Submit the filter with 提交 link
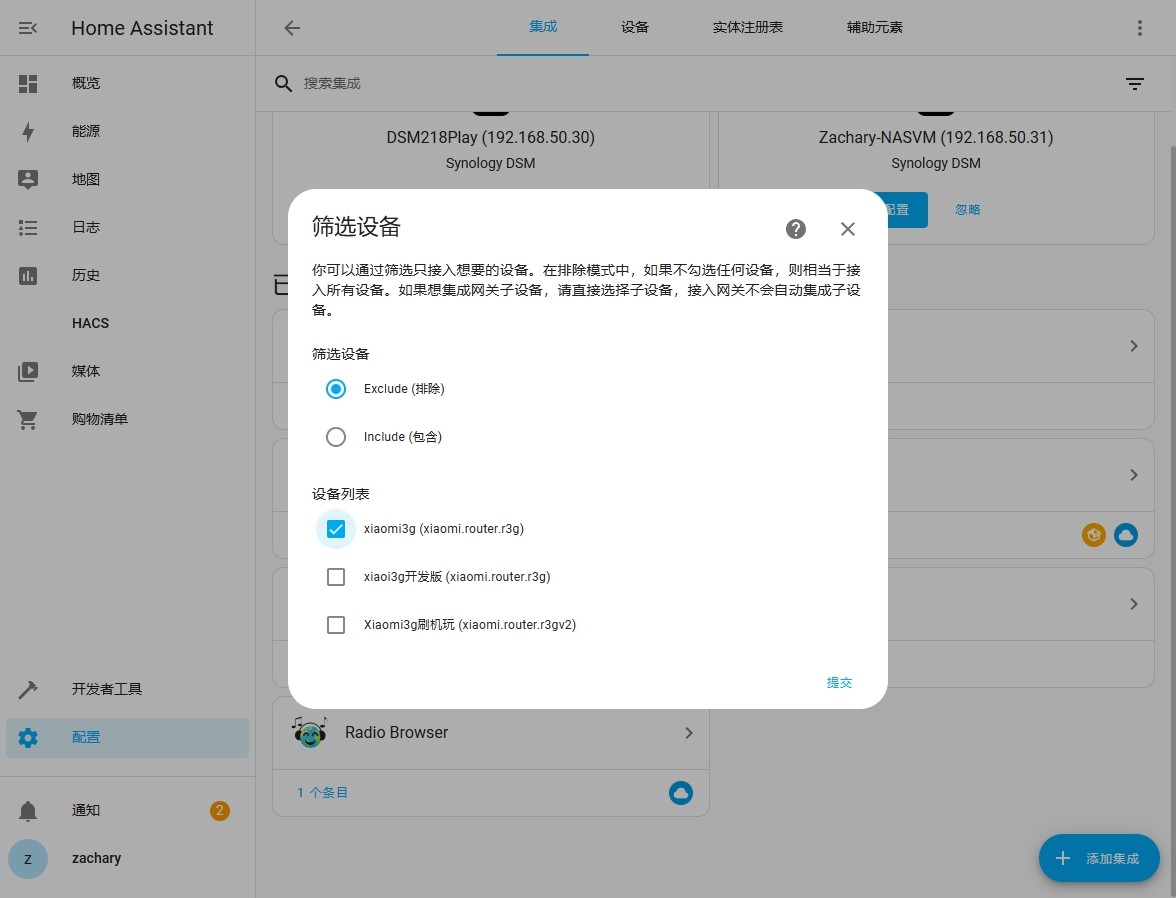This screenshot has width=1176, height=898. pos(839,682)
